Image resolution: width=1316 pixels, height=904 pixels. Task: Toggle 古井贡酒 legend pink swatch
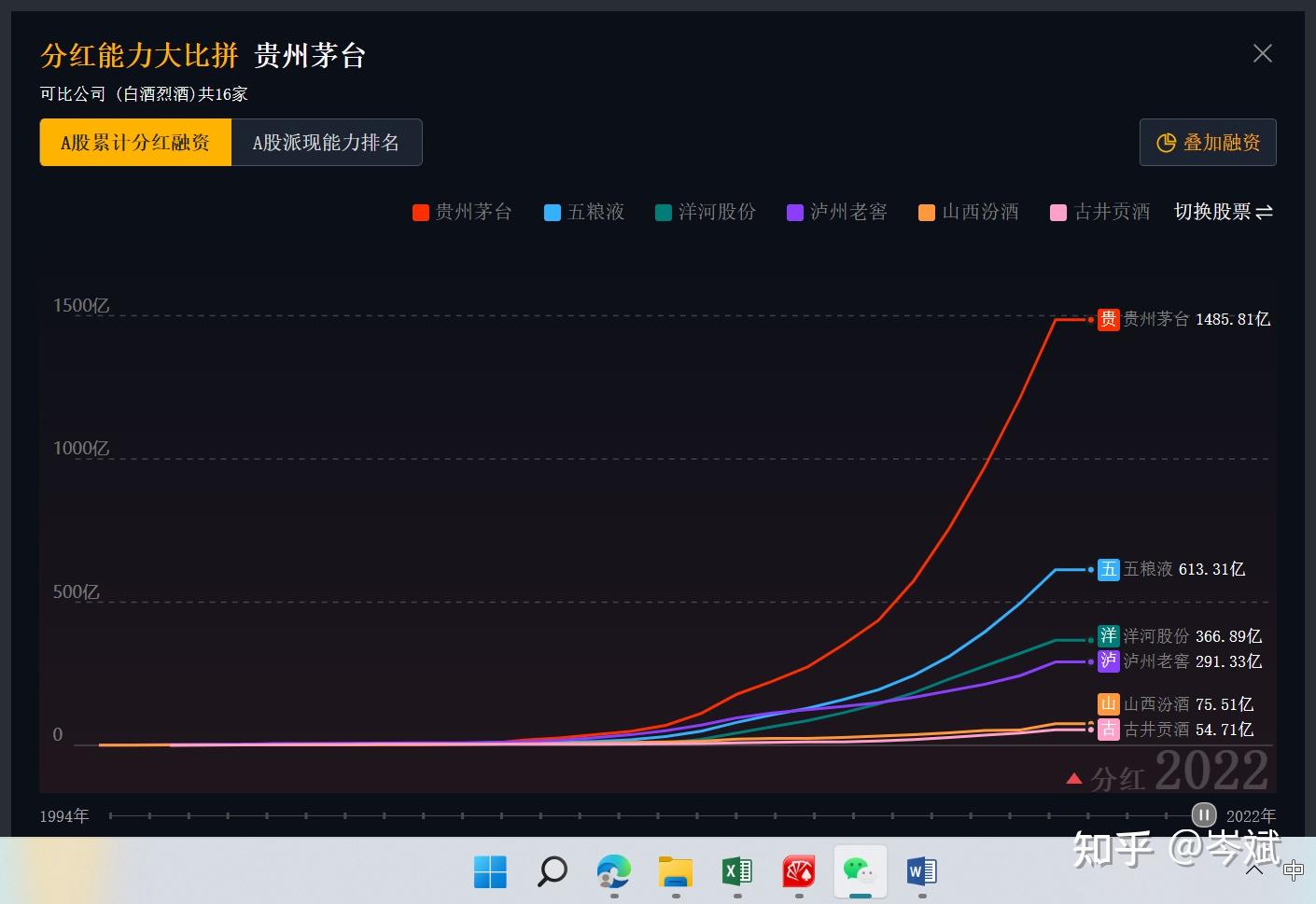(x=1058, y=213)
